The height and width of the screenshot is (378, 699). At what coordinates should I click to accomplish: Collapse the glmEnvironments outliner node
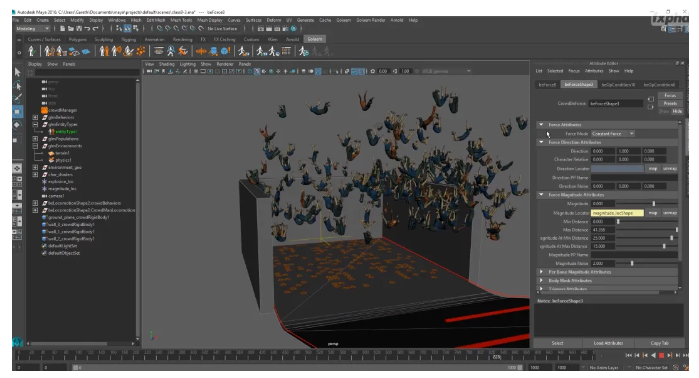tap(35, 146)
